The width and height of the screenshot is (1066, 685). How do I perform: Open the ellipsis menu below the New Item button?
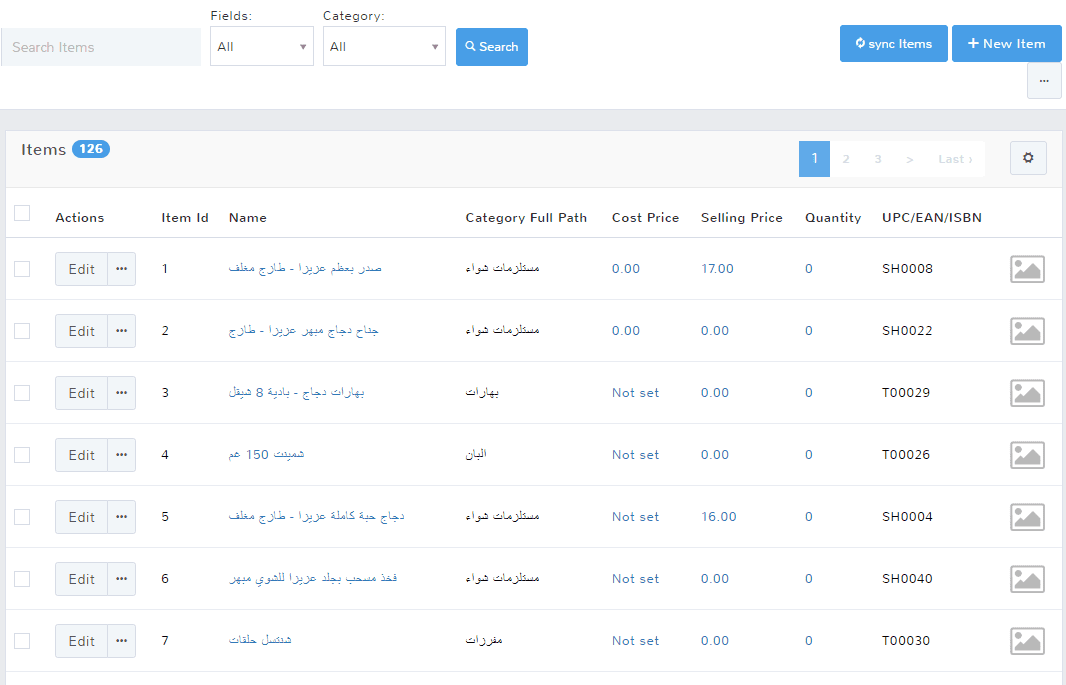click(1044, 81)
